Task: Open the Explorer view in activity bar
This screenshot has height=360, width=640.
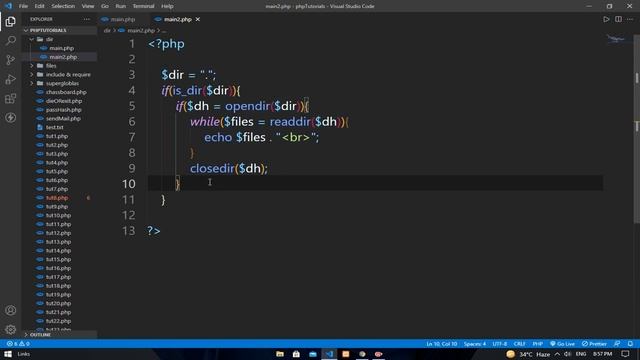Action: click(11, 21)
